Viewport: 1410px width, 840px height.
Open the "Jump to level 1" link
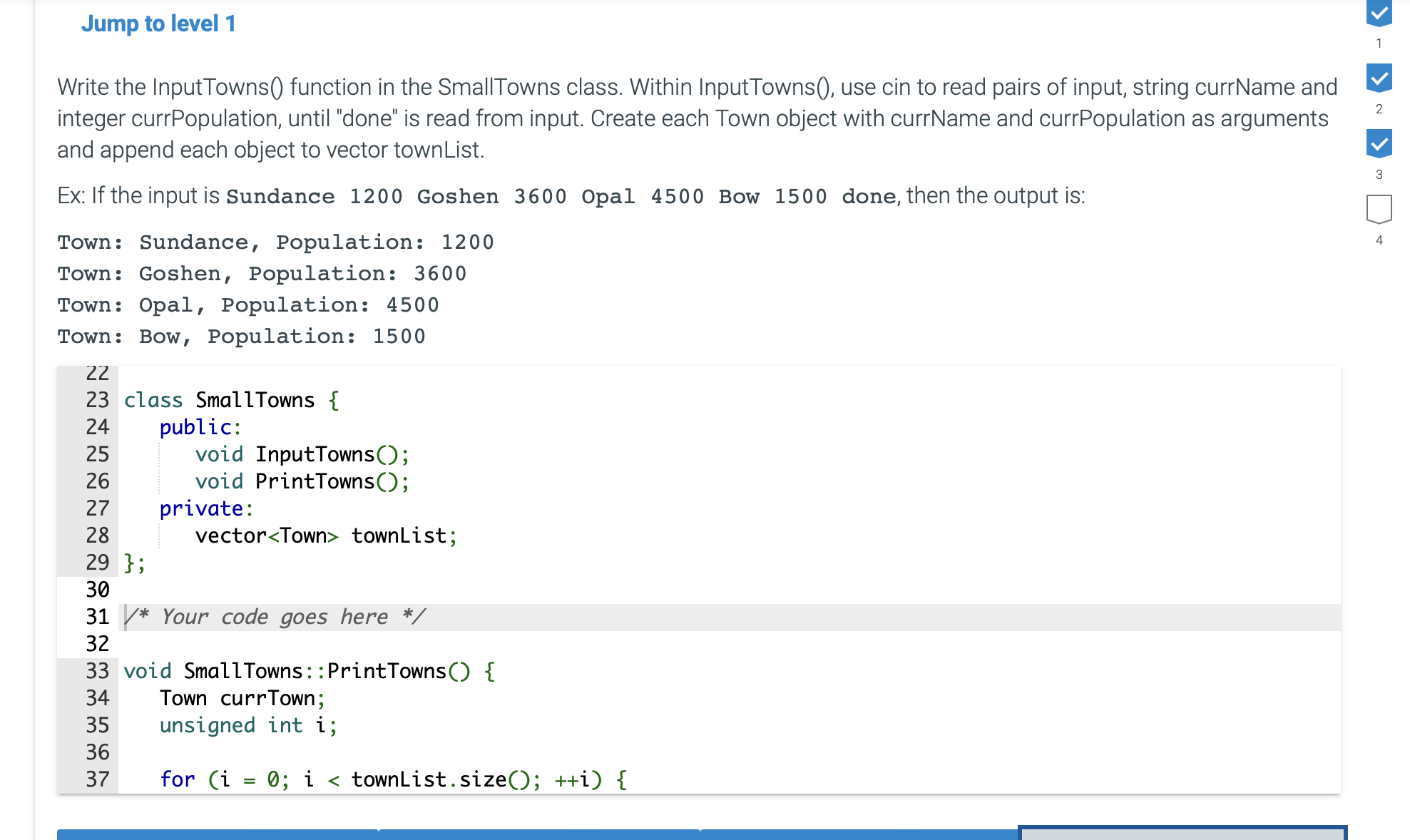point(158,24)
